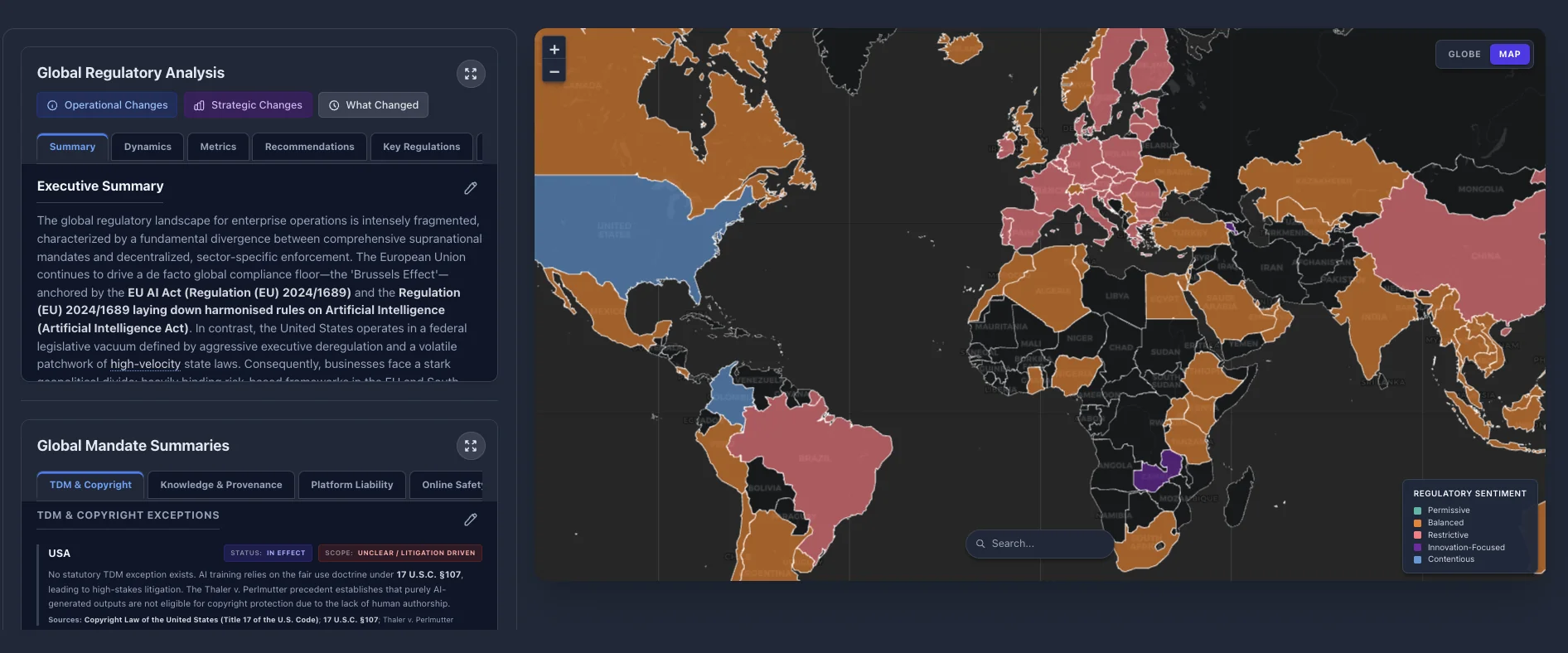This screenshot has height=653, width=1568.
Task: Open Operational Changes view
Action: pyautogui.click(x=107, y=105)
